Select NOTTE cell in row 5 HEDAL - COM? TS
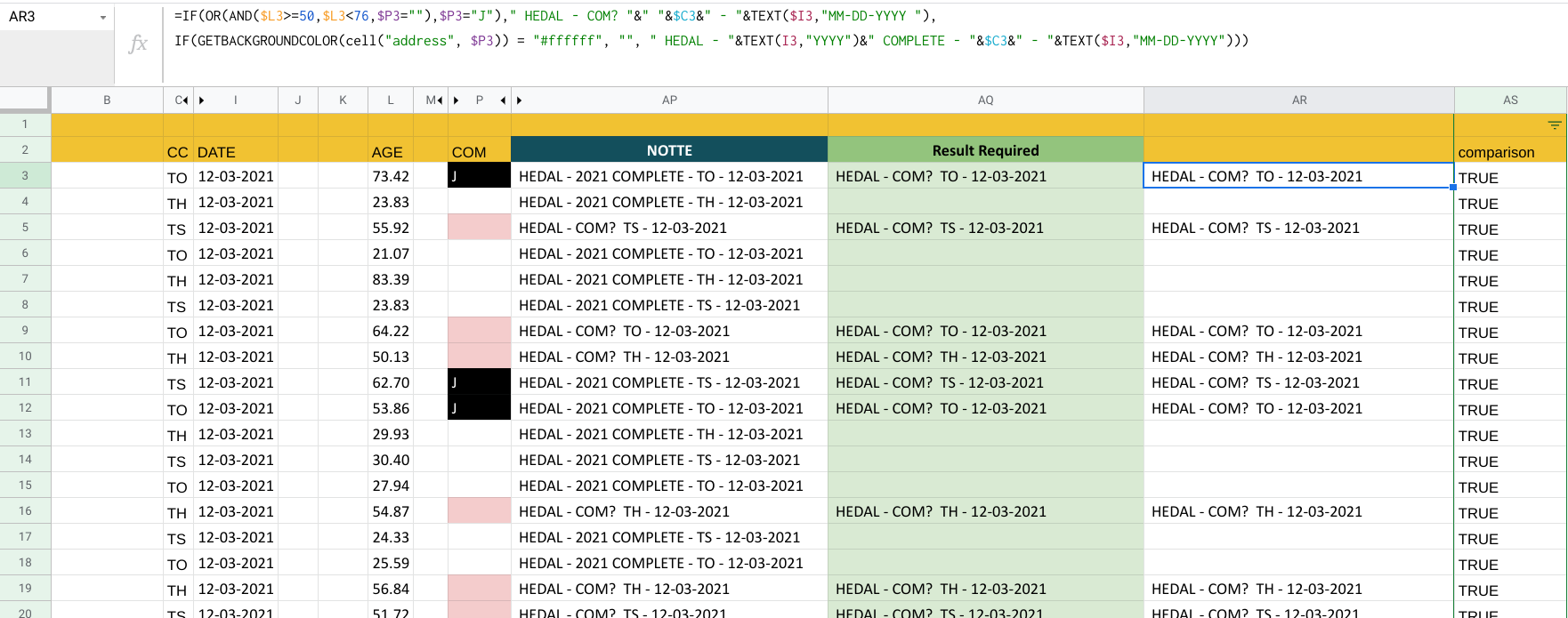Image resolution: width=1568 pixels, height=618 pixels. (669, 228)
